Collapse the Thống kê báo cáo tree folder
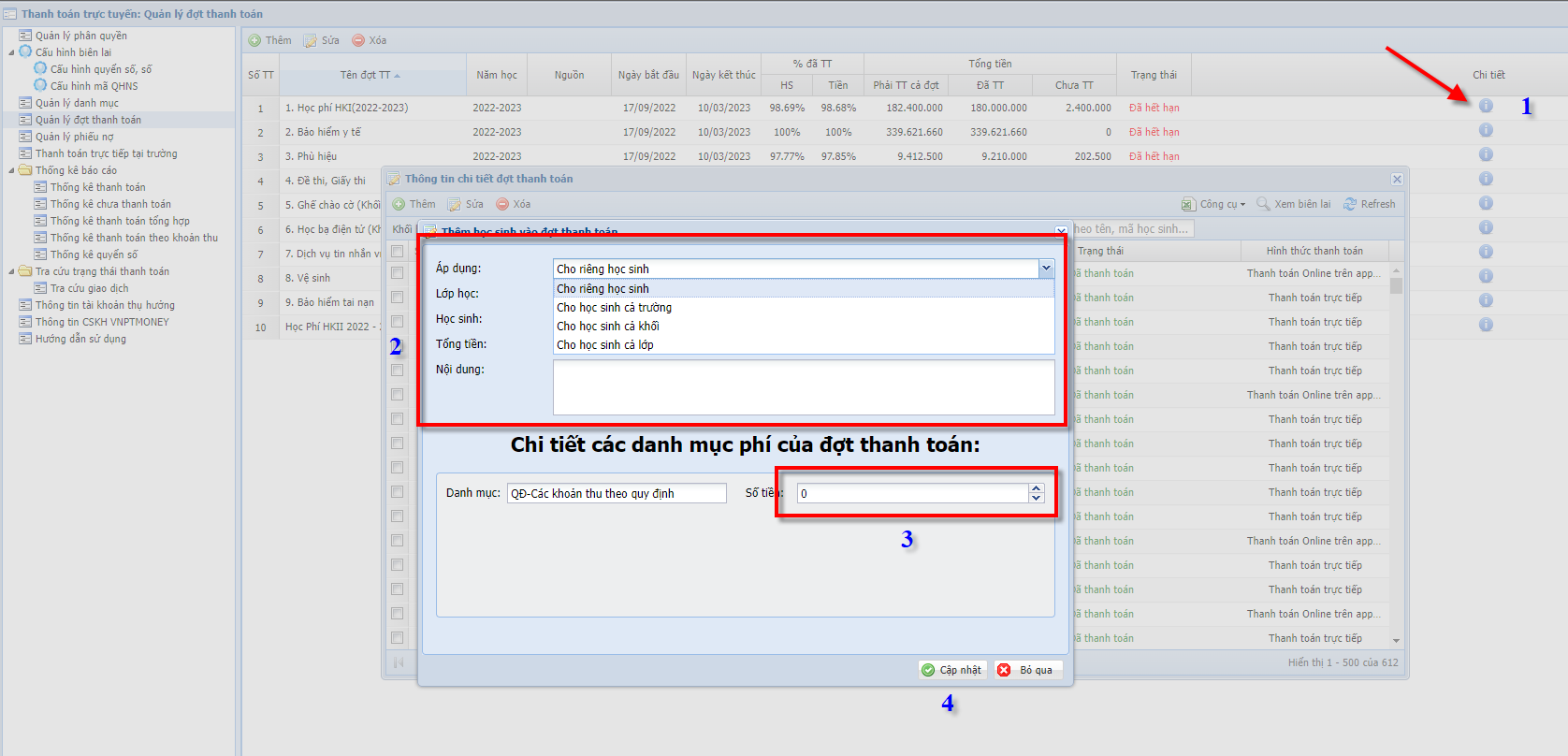The width and height of the screenshot is (1568, 756). (x=11, y=170)
